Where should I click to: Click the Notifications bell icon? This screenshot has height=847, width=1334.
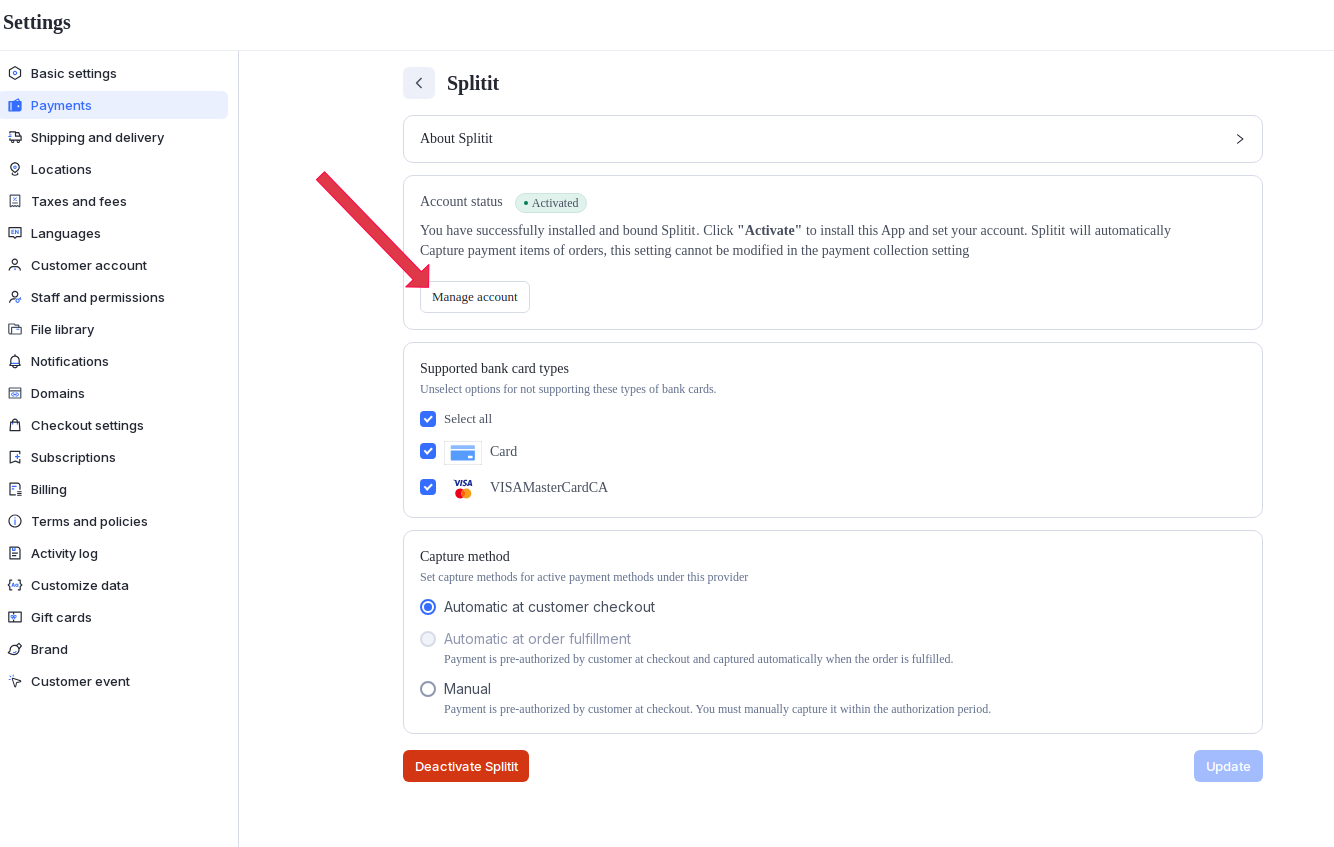point(15,361)
